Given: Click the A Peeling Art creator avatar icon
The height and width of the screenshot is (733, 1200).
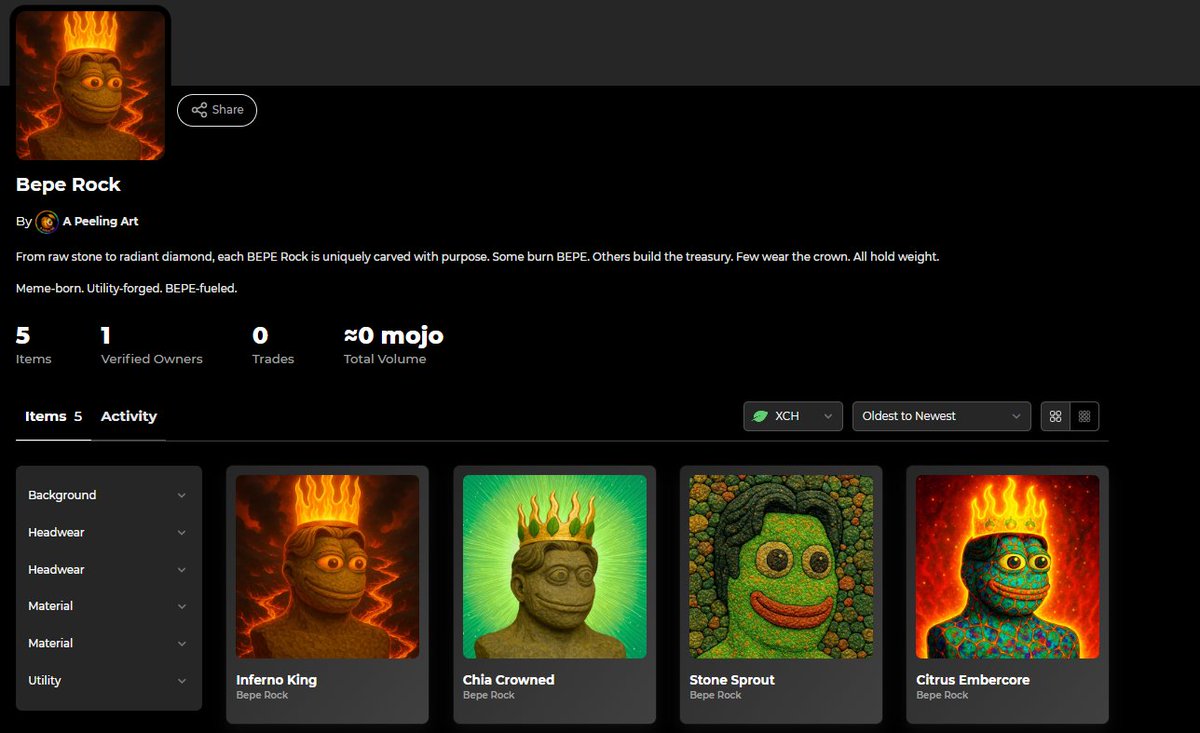Looking at the screenshot, I should 47,221.
